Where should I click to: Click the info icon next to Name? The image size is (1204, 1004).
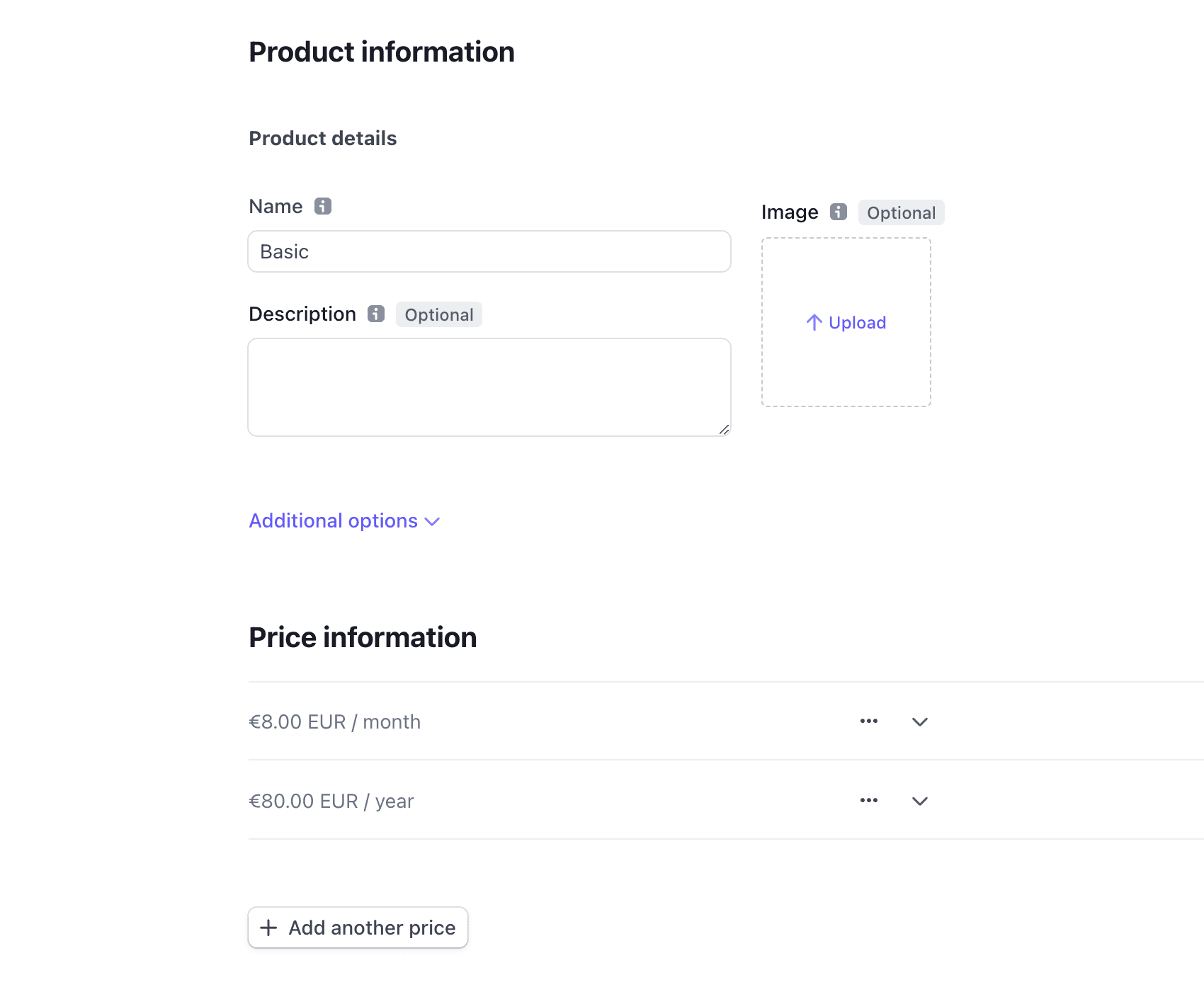click(323, 206)
